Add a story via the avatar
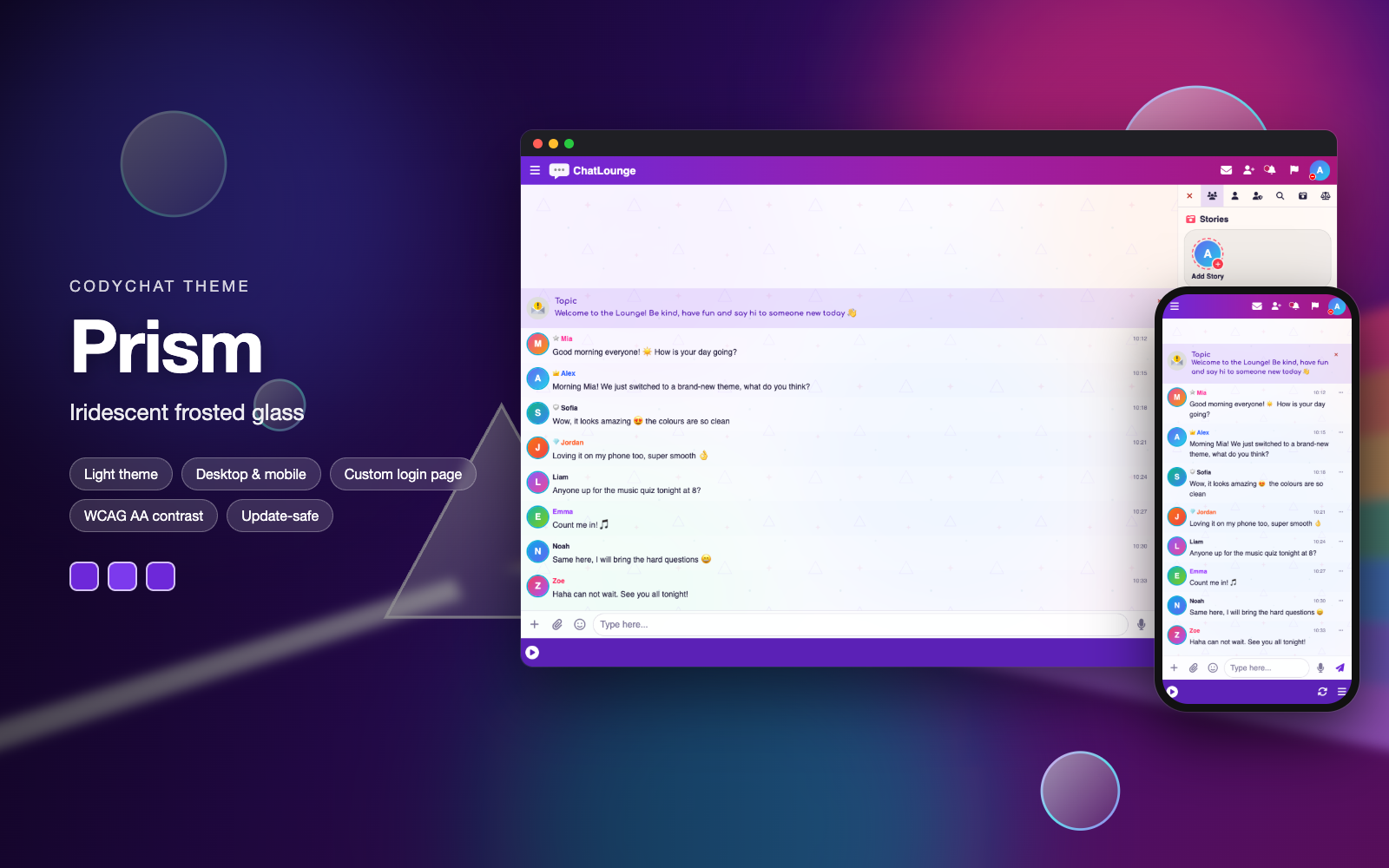 click(1208, 254)
